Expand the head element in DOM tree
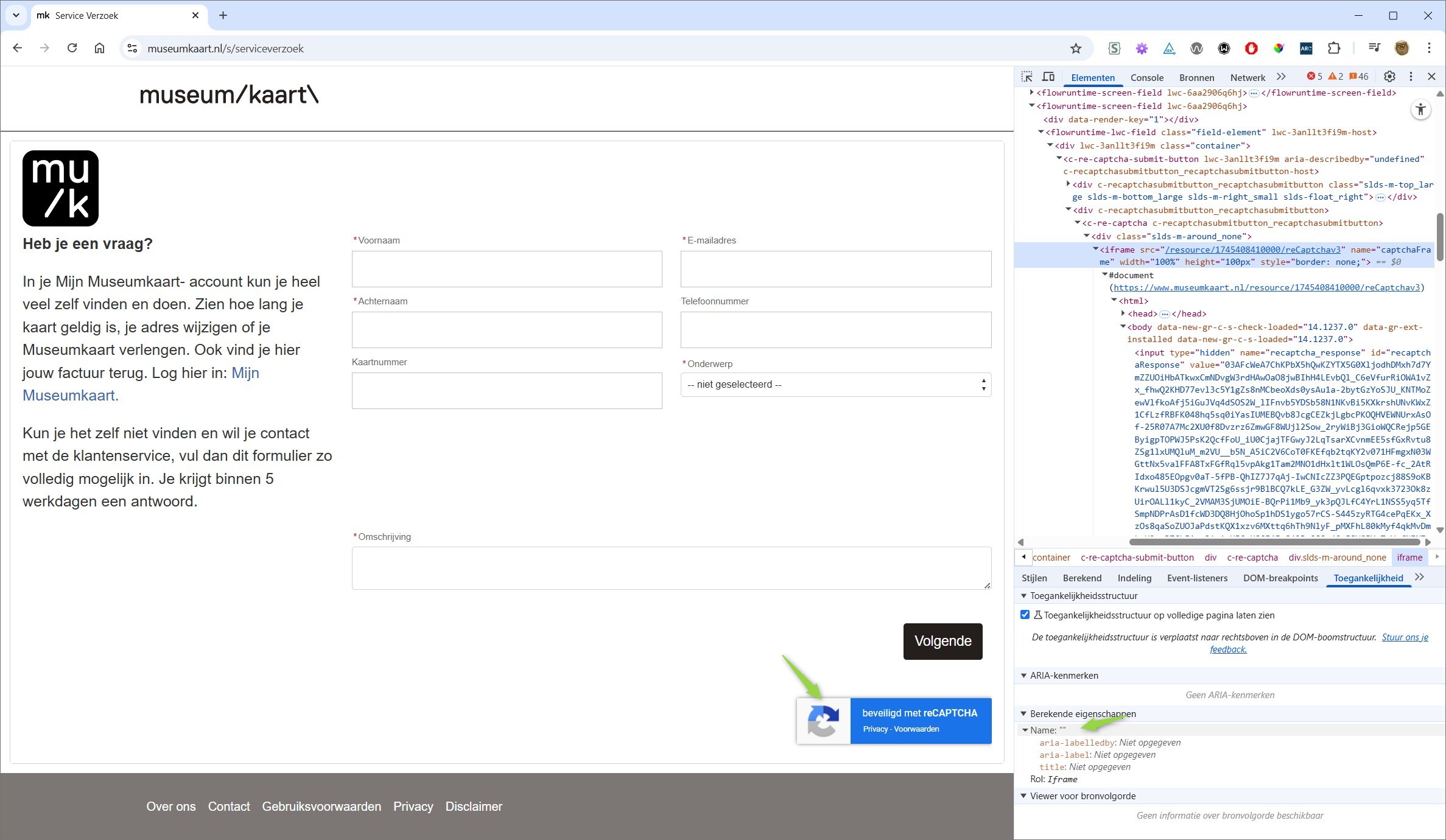The width and height of the screenshot is (1446, 840). pyautogui.click(x=1123, y=313)
